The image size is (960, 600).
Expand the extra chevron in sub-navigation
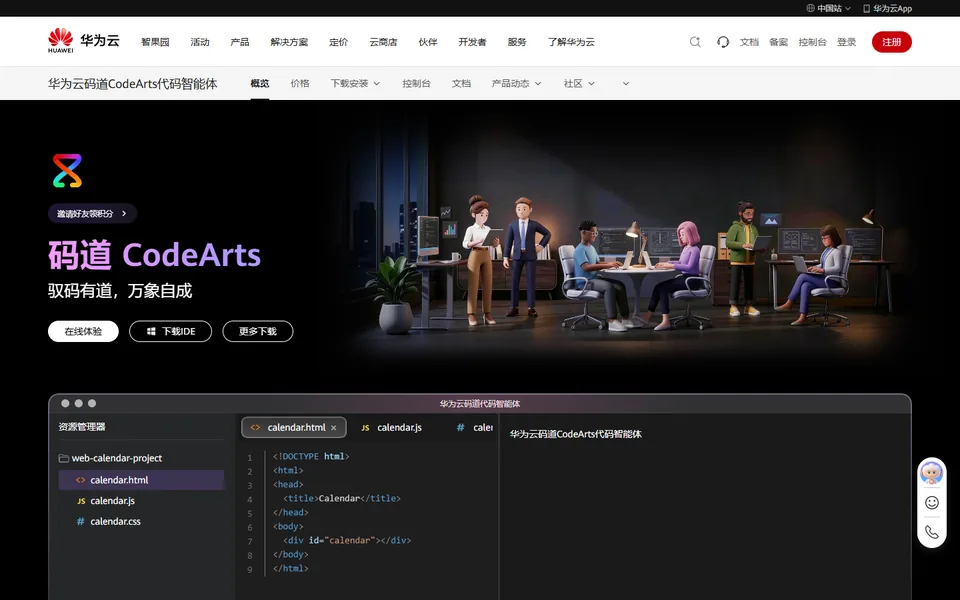coord(626,83)
